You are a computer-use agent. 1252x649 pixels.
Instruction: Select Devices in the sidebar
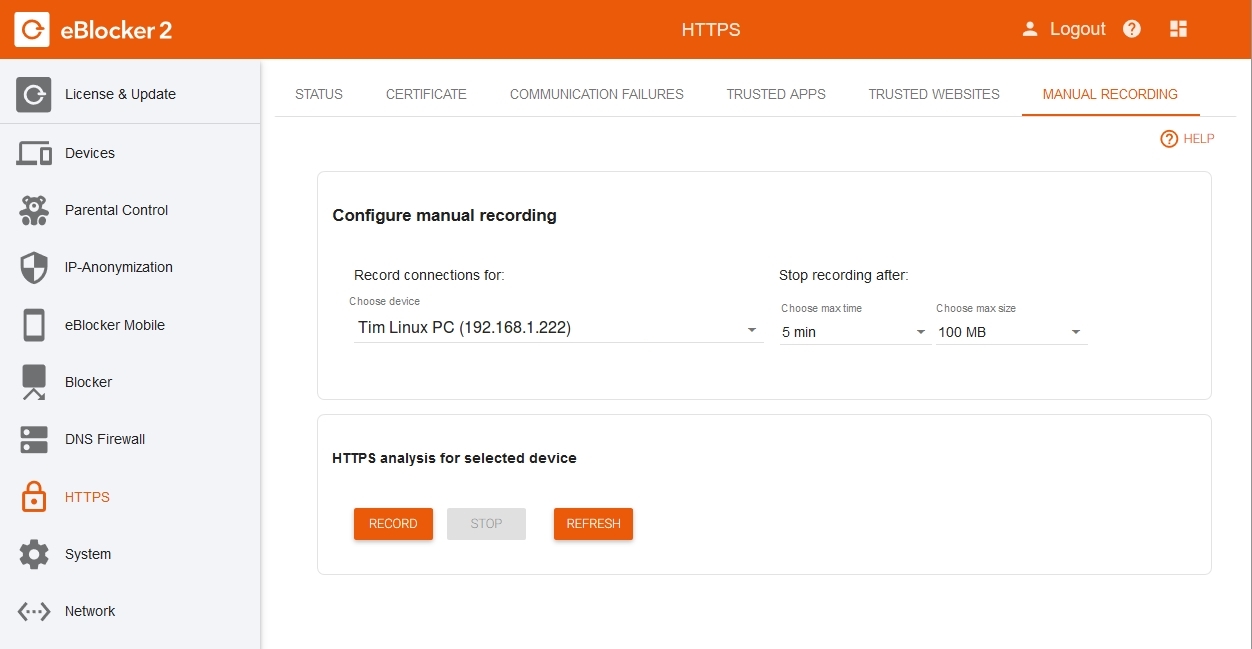pos(90,153)
